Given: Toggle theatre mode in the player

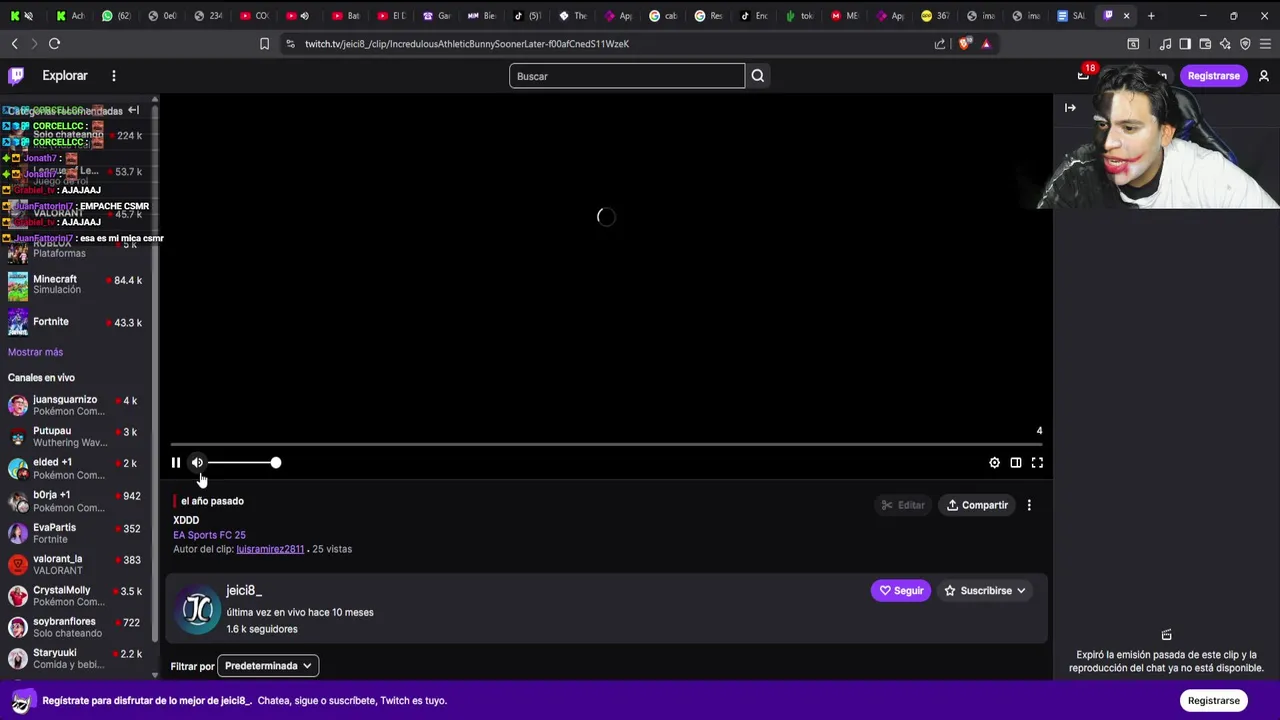Looking at the screenshot, I should pos(1016,463).
